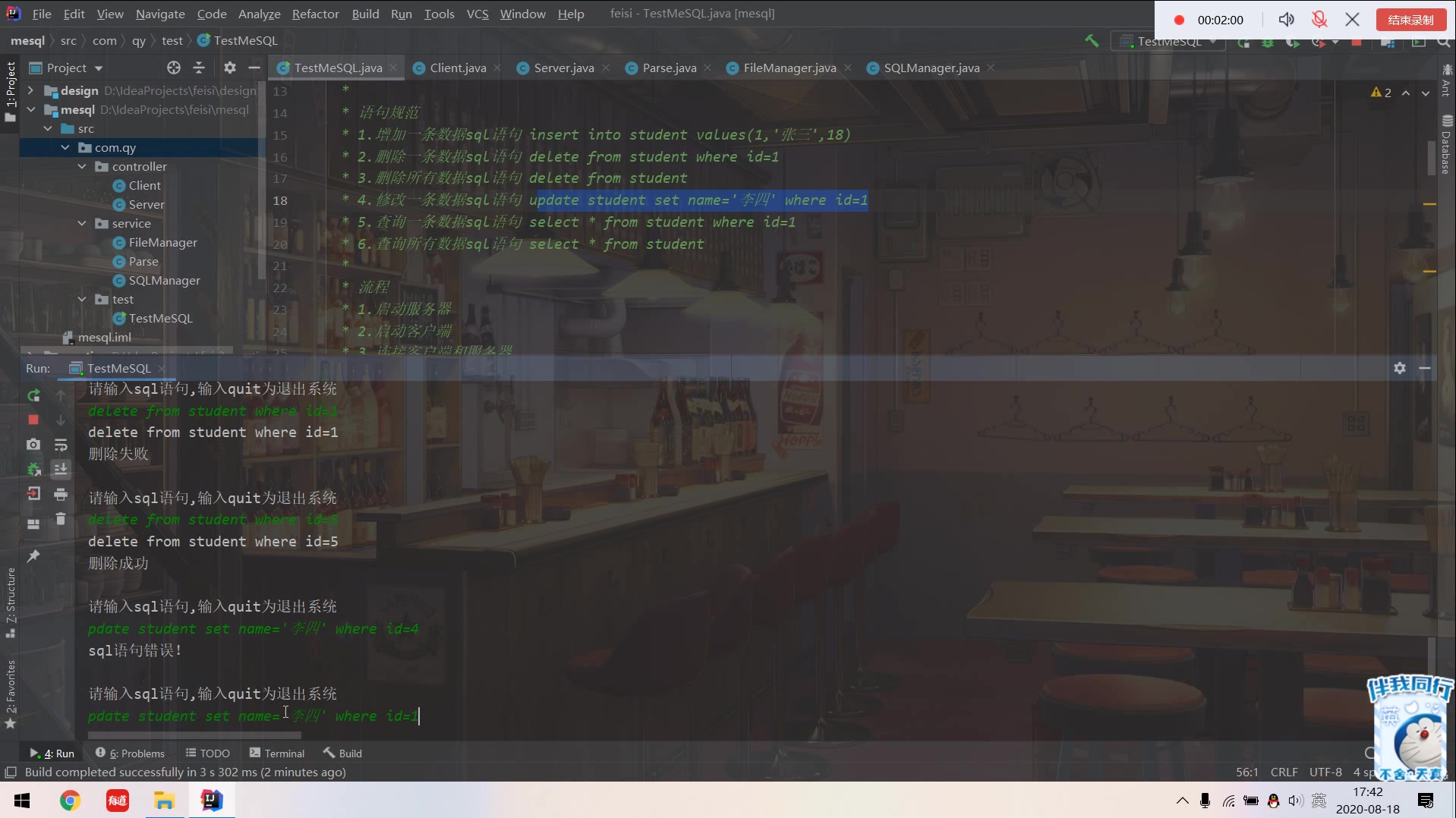The image size is (1456, 818).
Task: Stop the running process with red square
Action: point(33,420)
